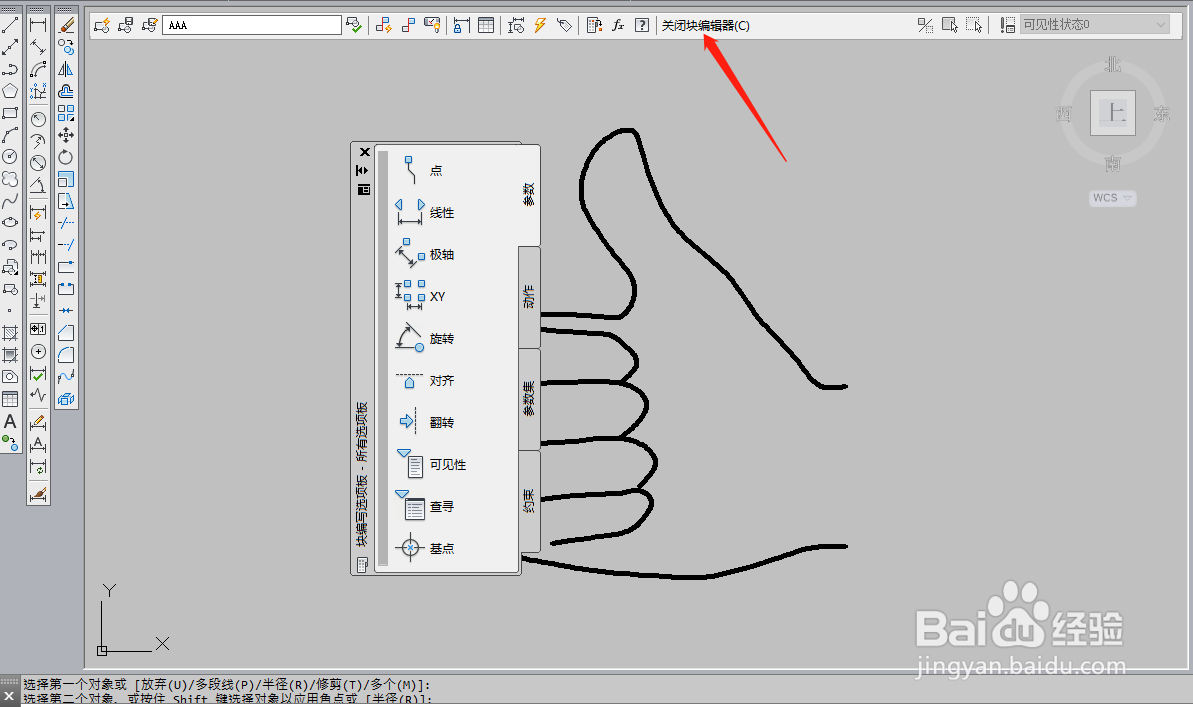Select the Explode tool
The height and width of the screenshot is (707, 1193).
[66, 399]
